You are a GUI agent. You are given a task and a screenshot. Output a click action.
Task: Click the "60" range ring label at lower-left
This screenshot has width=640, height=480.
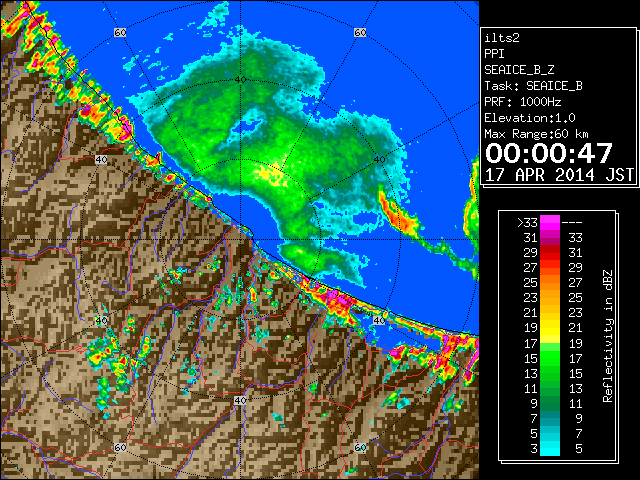[120, 447]
